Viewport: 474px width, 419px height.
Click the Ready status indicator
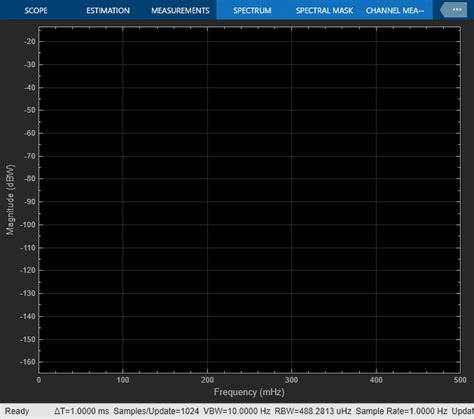tap(17, 411)
